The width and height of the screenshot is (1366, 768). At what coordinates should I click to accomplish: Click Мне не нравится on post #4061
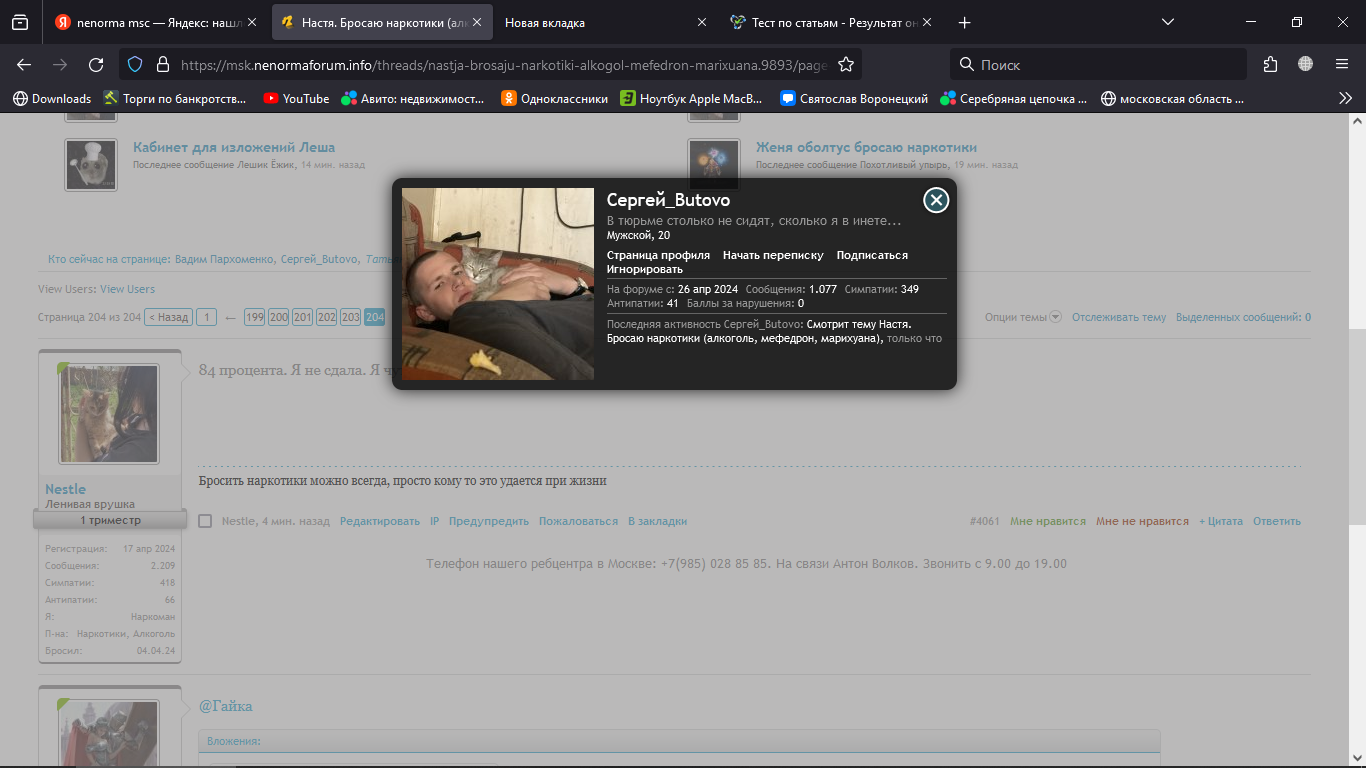(x=1142, y=521)
